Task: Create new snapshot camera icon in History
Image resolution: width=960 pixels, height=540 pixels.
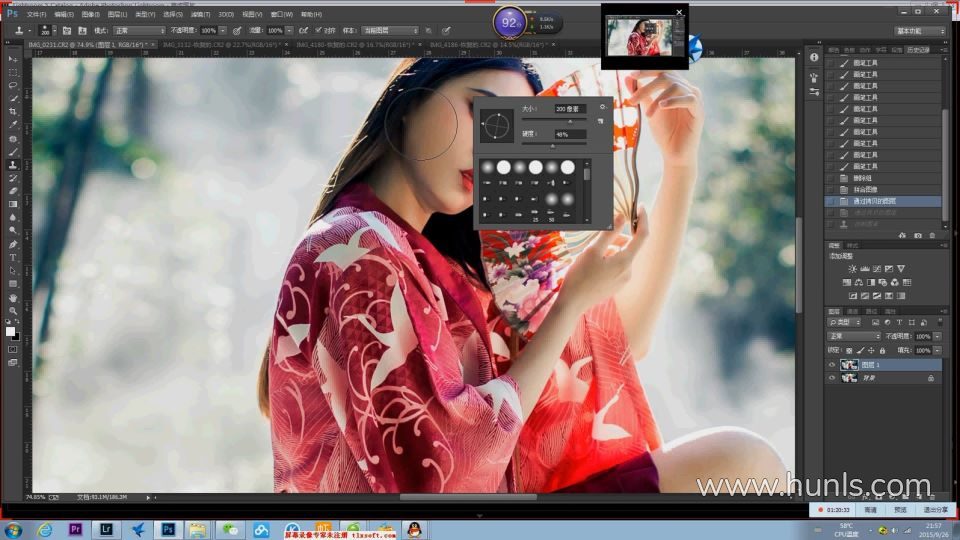Action: pyautogui.click(x=917, y=235)
